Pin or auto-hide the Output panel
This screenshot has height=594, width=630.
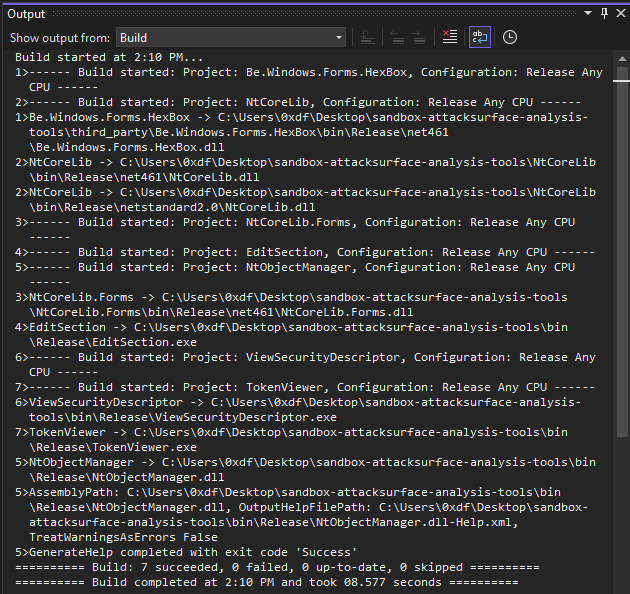click(x=604, y=12)
